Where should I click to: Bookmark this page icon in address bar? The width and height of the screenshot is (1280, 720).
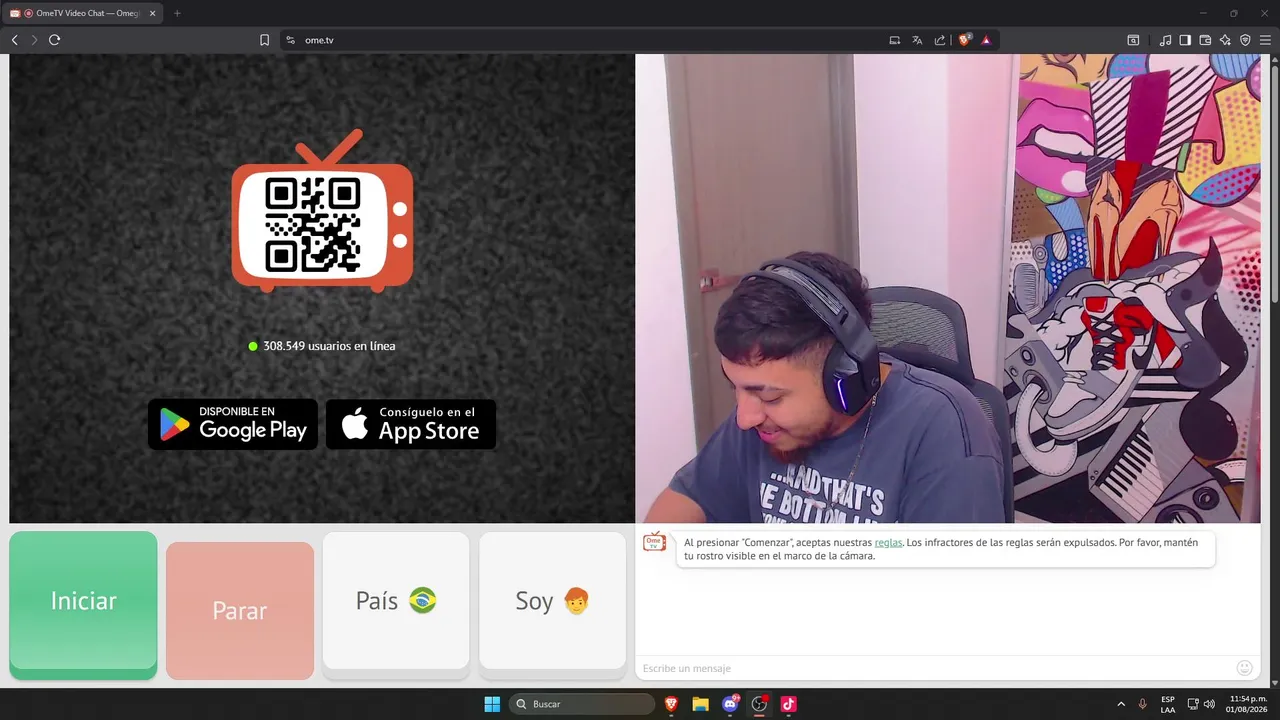[265, 40]
